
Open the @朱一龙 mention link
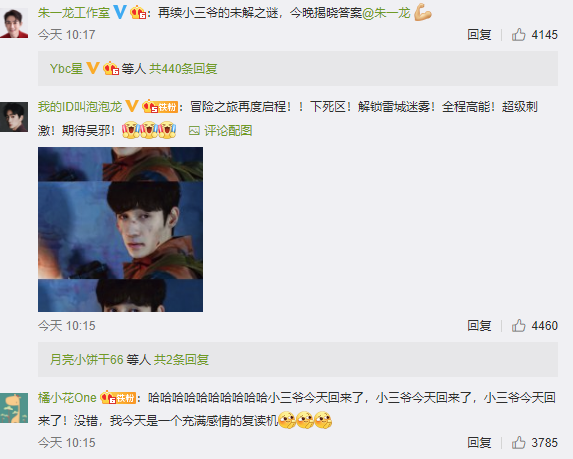(x=386, y=13)
